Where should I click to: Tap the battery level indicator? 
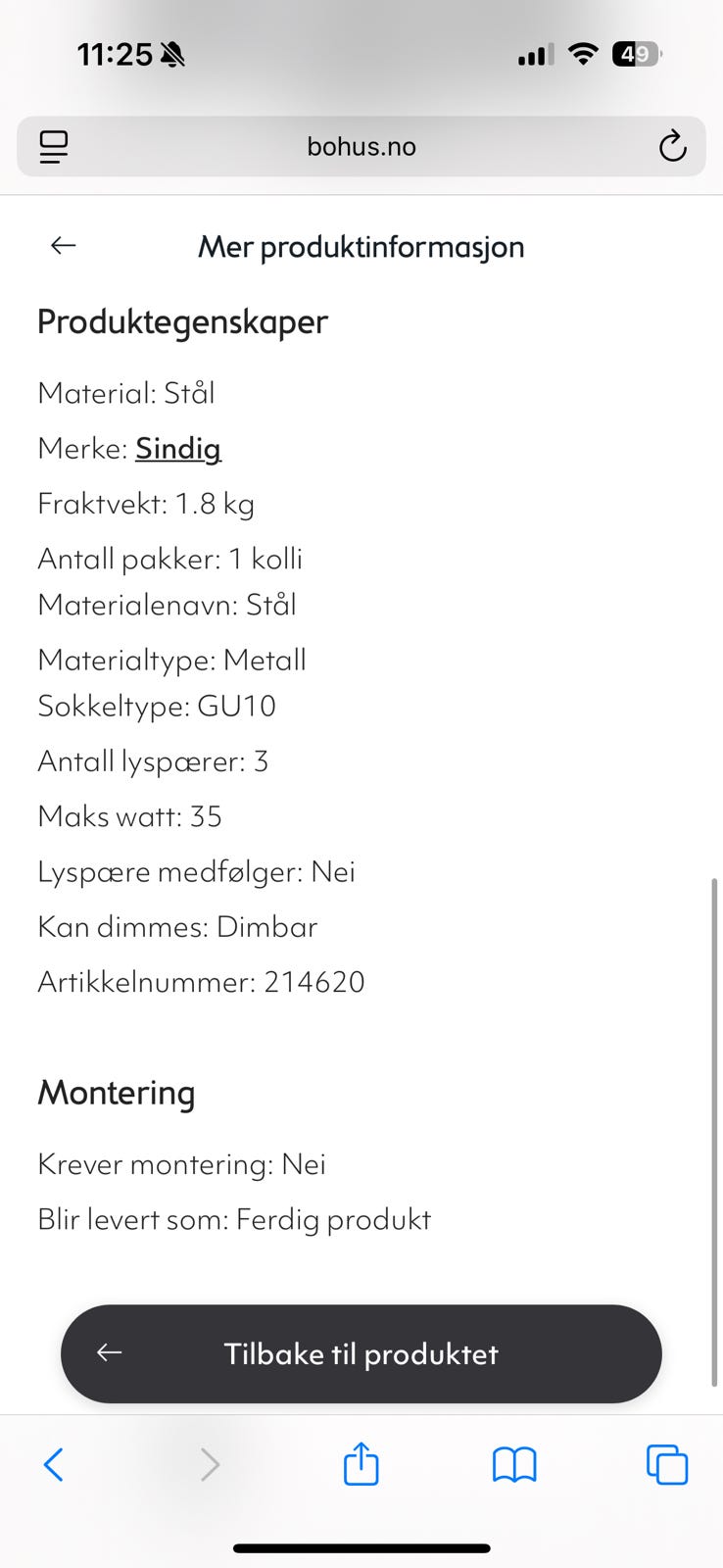pos(637,55)
